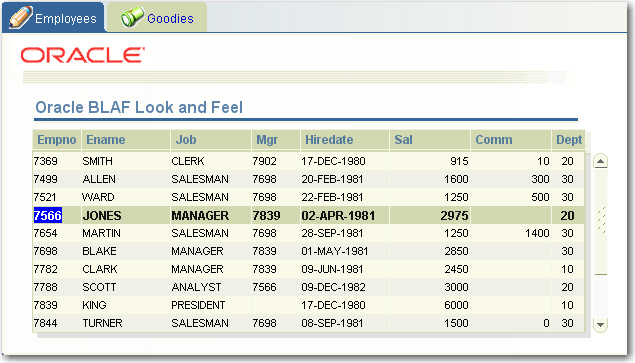Screen dimensions: 635x363
Task: Open the Goodies tab
Action: pyautogui.click(x=157, y=17)
